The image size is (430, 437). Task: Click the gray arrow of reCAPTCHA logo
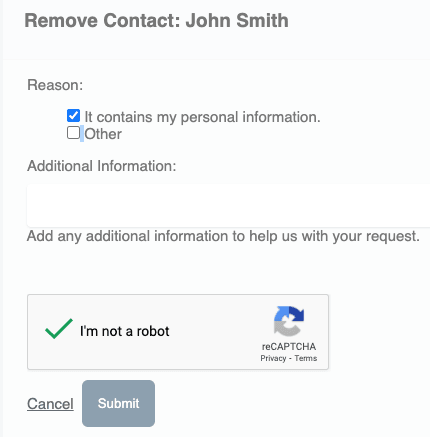point(287,328)
